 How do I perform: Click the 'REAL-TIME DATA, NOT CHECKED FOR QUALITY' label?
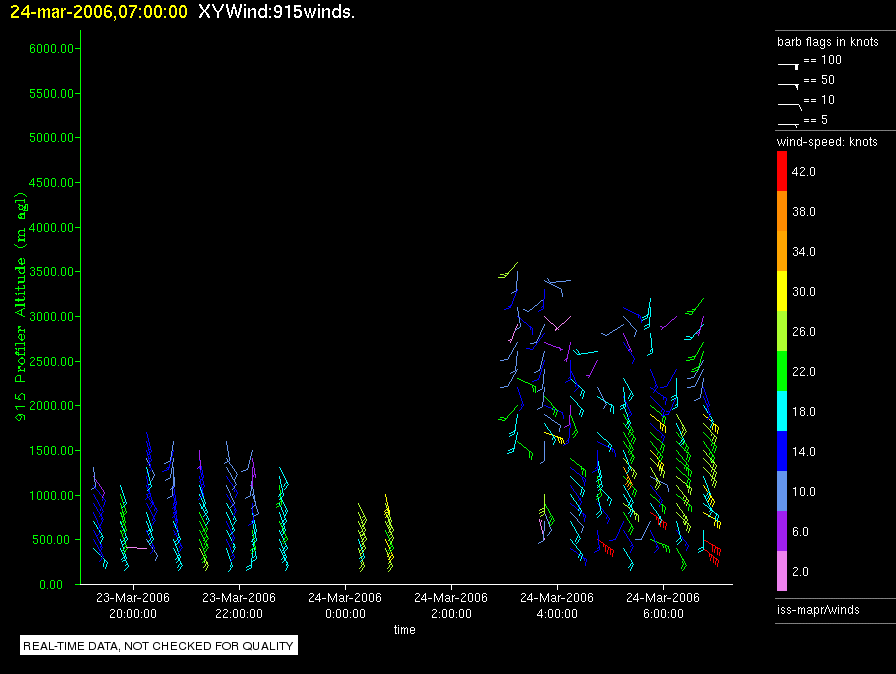tap(159, 646)
